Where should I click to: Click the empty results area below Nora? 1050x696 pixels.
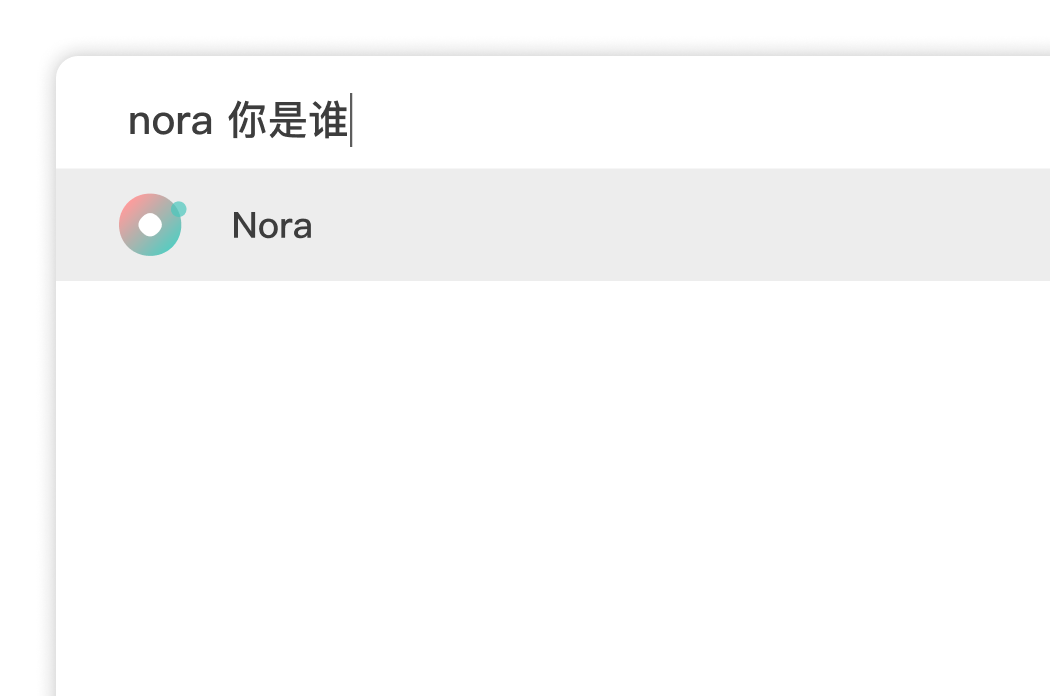coord(553,488)
